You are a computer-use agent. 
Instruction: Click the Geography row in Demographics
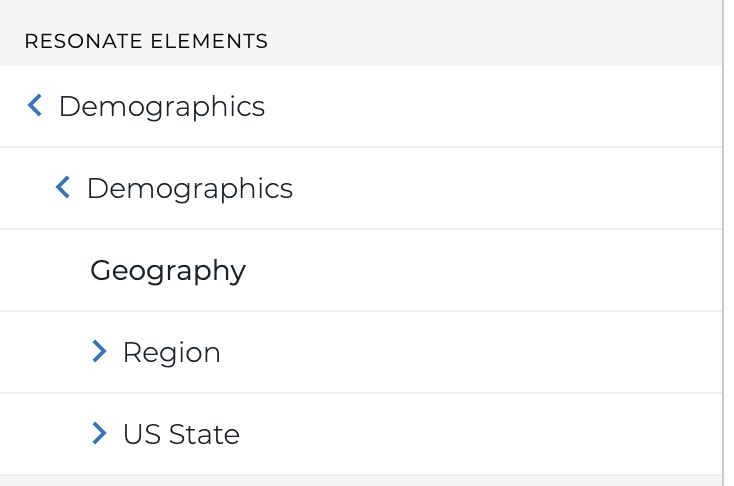click(x=361, y=270)
